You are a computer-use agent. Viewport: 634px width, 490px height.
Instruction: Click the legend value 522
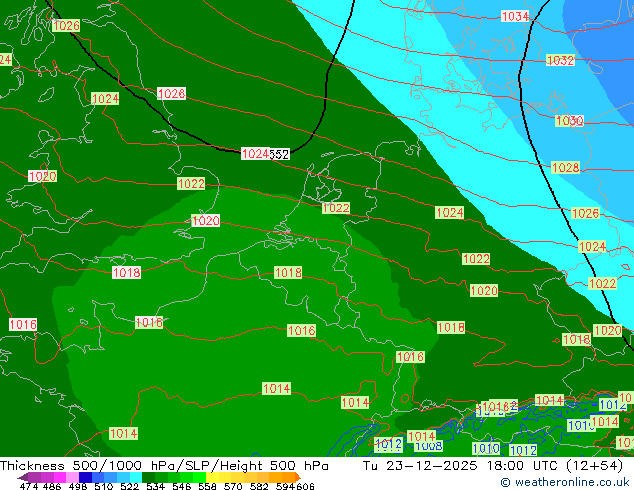tap(129, 486)
